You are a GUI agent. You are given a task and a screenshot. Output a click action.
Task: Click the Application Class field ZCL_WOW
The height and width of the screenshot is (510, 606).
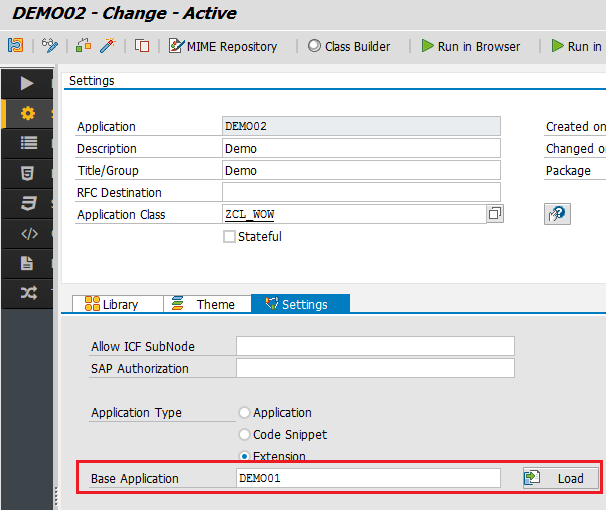point(354,214)
